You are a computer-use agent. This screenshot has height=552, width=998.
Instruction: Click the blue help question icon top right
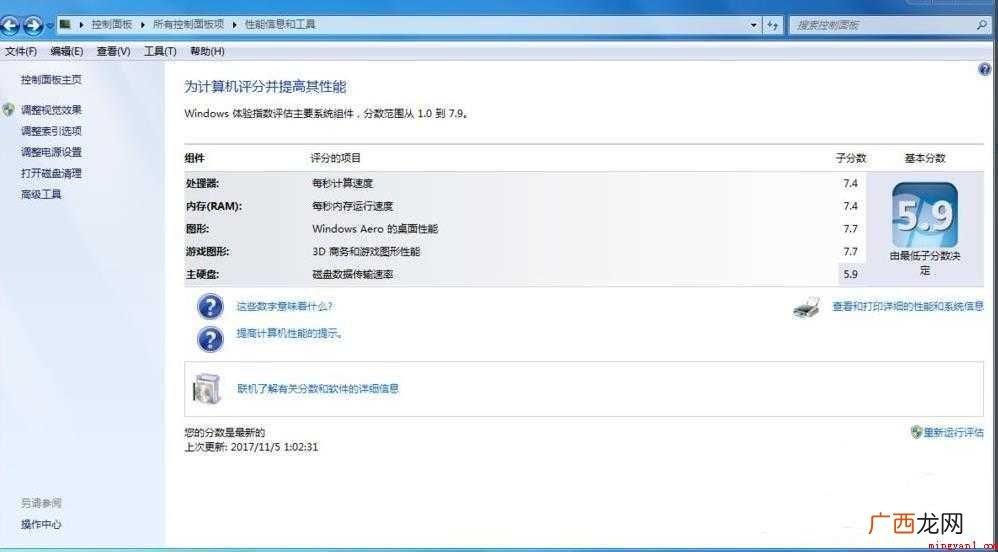coord(985,69)
